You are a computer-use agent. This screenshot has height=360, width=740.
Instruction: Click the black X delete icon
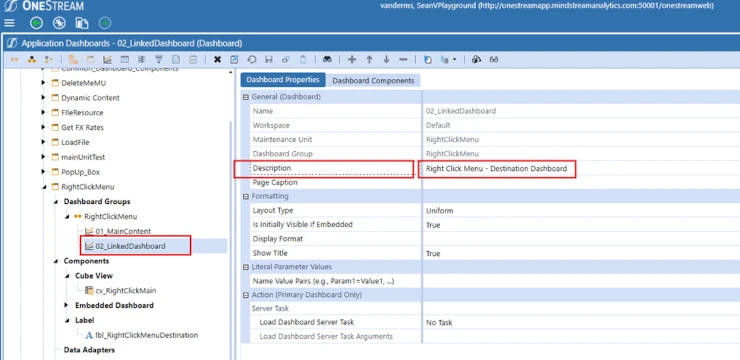coord(217,59)
